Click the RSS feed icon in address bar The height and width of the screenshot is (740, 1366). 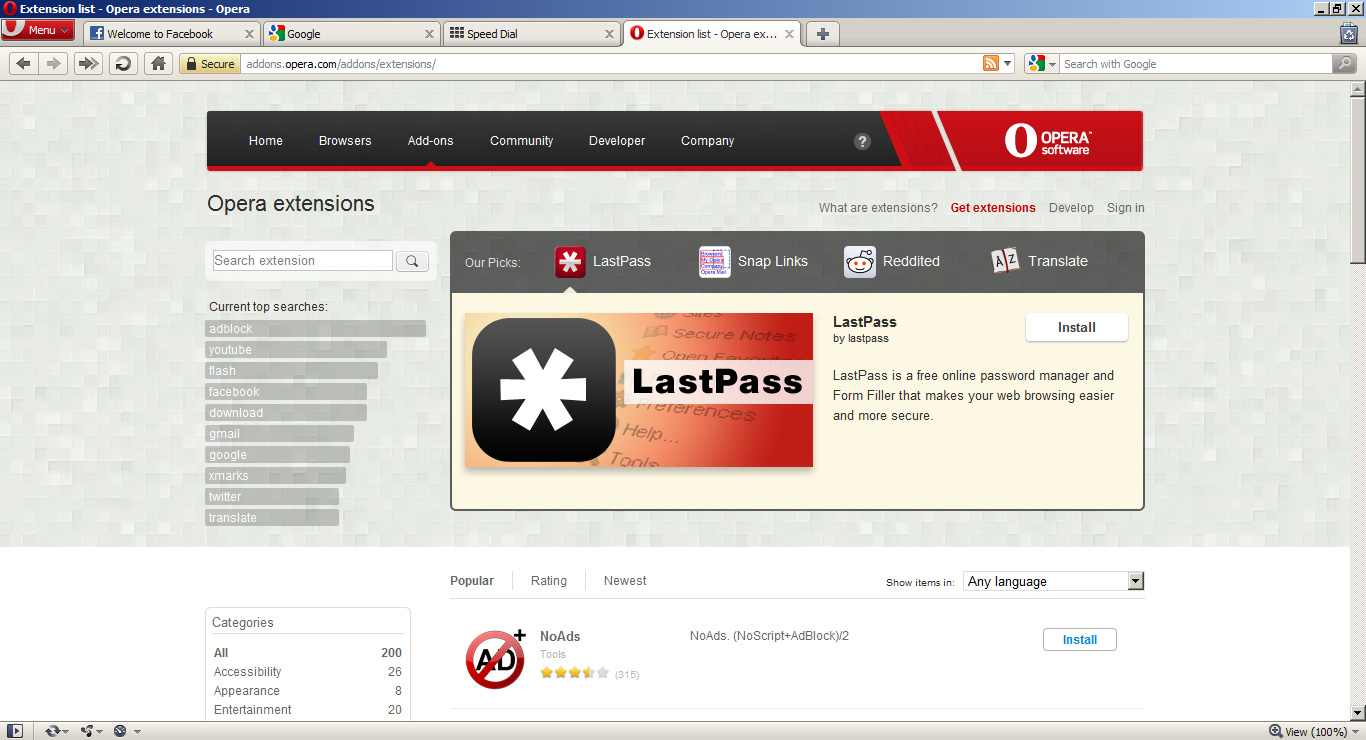tap(990, 63)
